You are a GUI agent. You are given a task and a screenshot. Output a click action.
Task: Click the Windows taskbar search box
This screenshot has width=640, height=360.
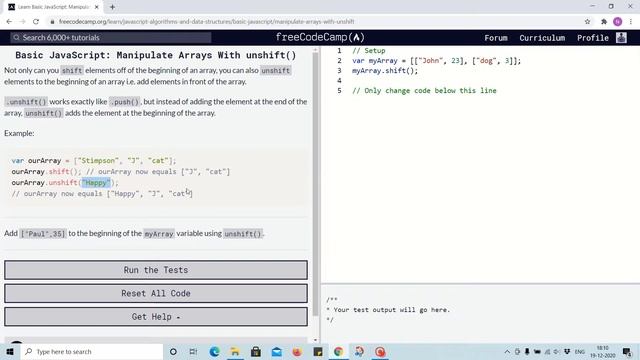91,351
